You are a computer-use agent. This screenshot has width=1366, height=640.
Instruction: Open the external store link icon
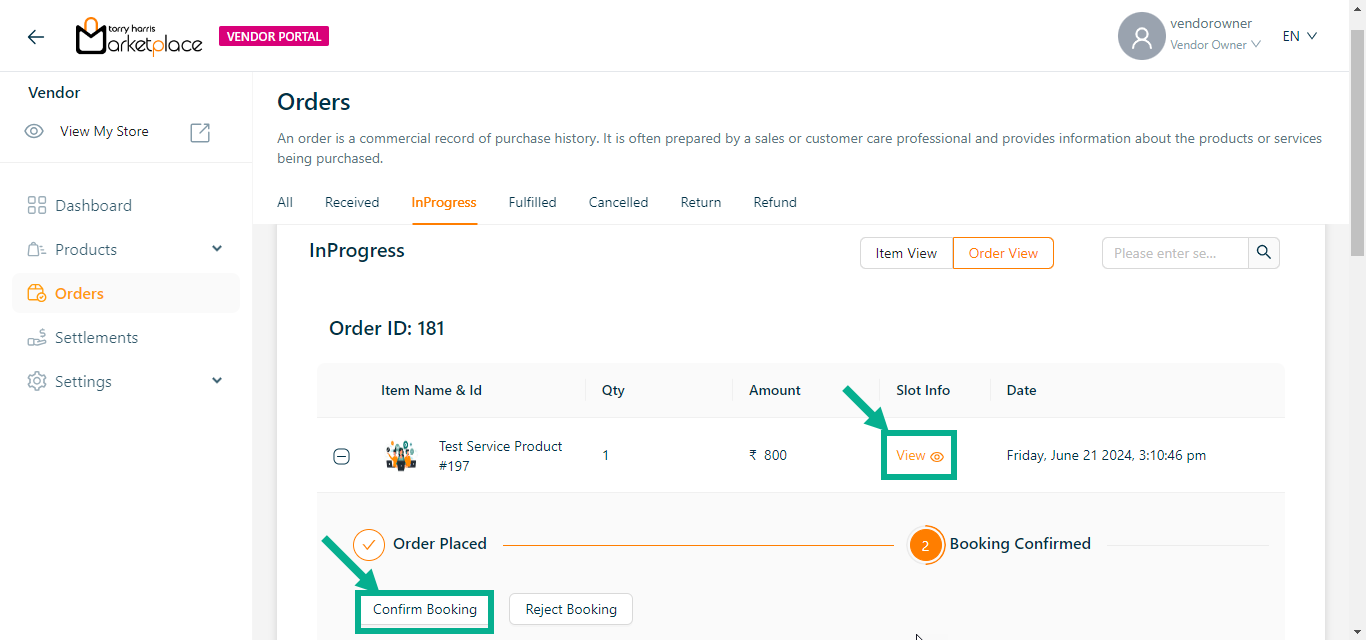tap(200, 132)
